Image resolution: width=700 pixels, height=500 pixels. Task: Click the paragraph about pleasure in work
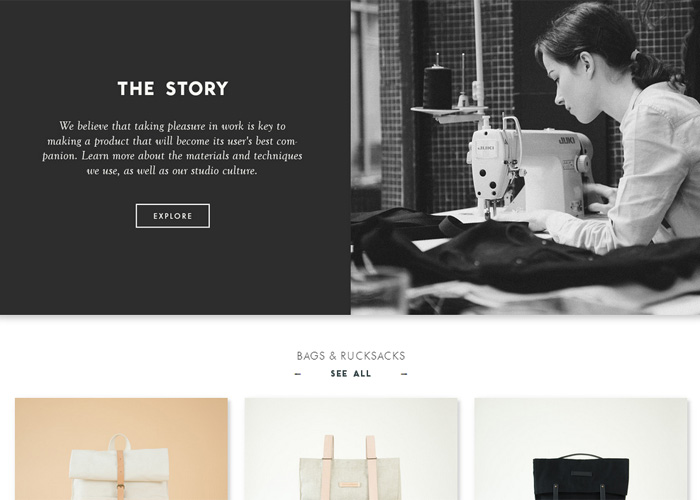click(x=172, y=148)
